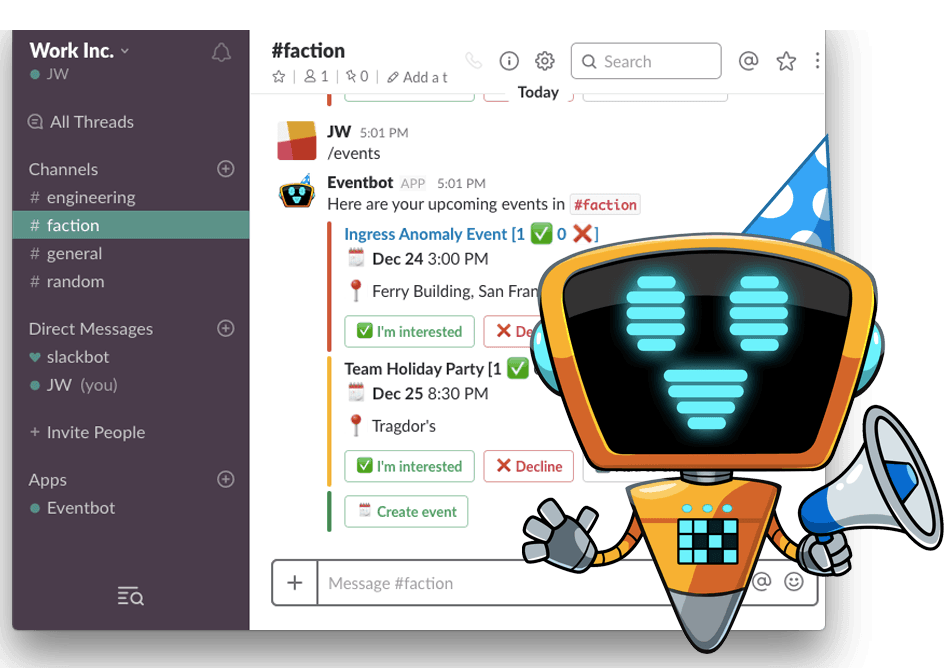Star the #faction channel
Image resolution: width=946 pixels, height=668 pixels.
pos(279,77)
